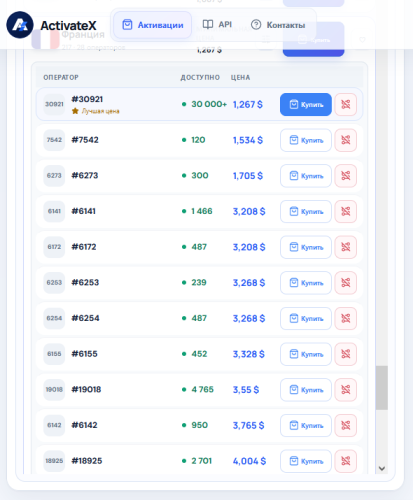Screen dimensions: 413x500
Task: Buy number from operator #7542
Action: [306, 140]
